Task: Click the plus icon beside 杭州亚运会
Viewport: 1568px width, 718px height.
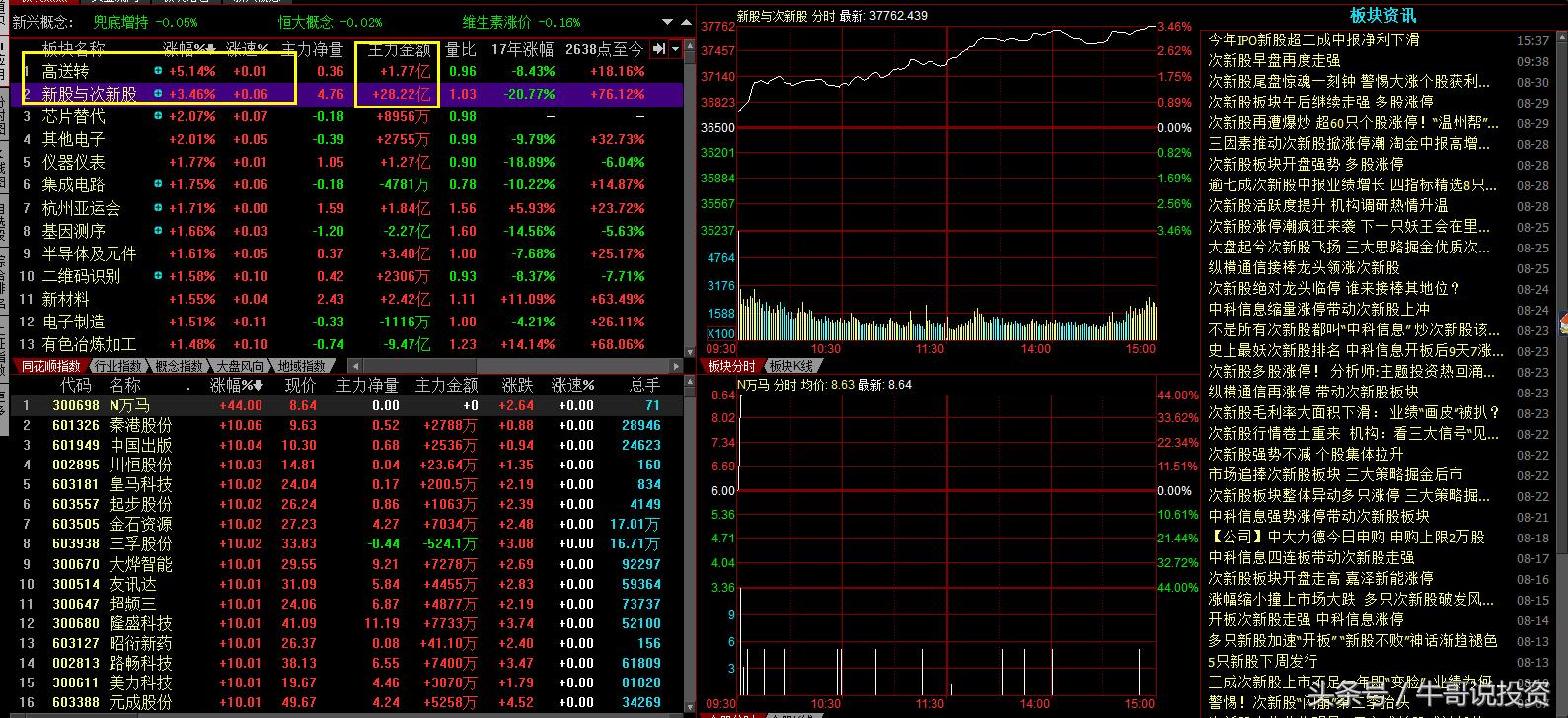Action: 158,208
